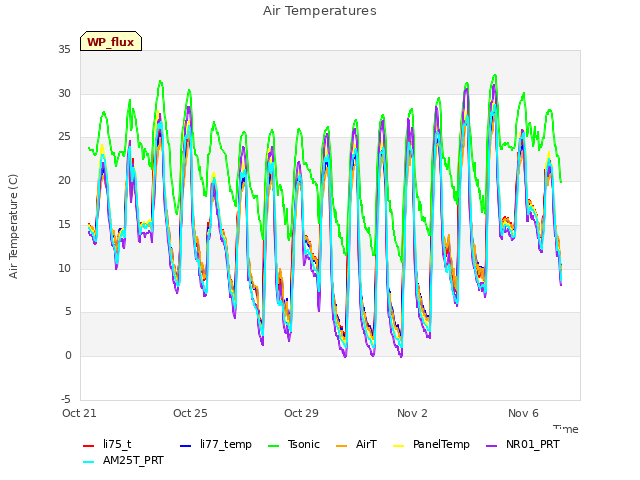The image size is (640, 480).
Task: Click the WP_flux annotation label
Action: tap(111, 42)
